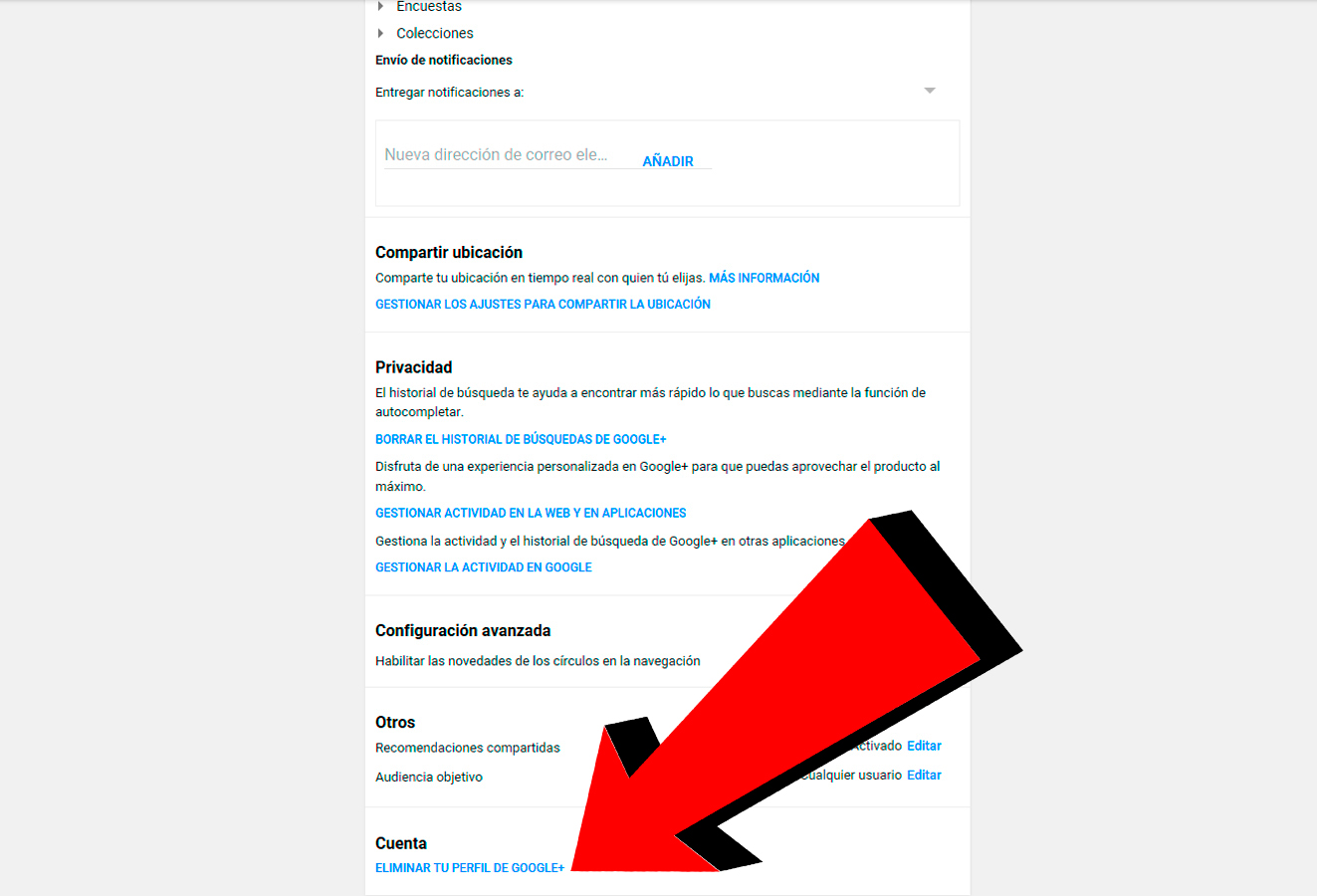
Task: Edit the Recomendaciones compartidas setting
Action: [924, 746]
